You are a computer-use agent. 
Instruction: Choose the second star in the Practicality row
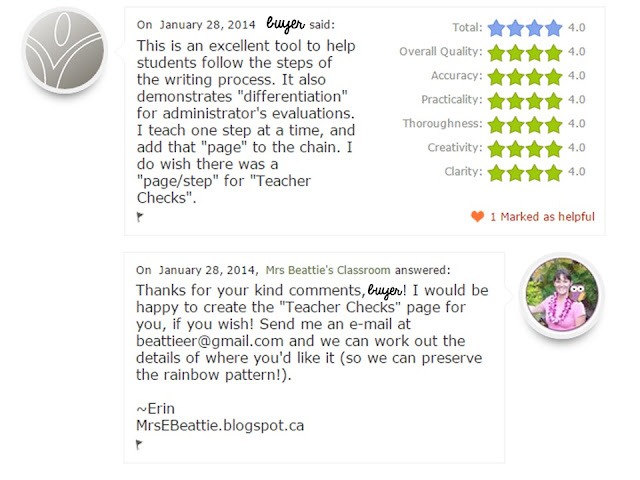click(516, 100)
